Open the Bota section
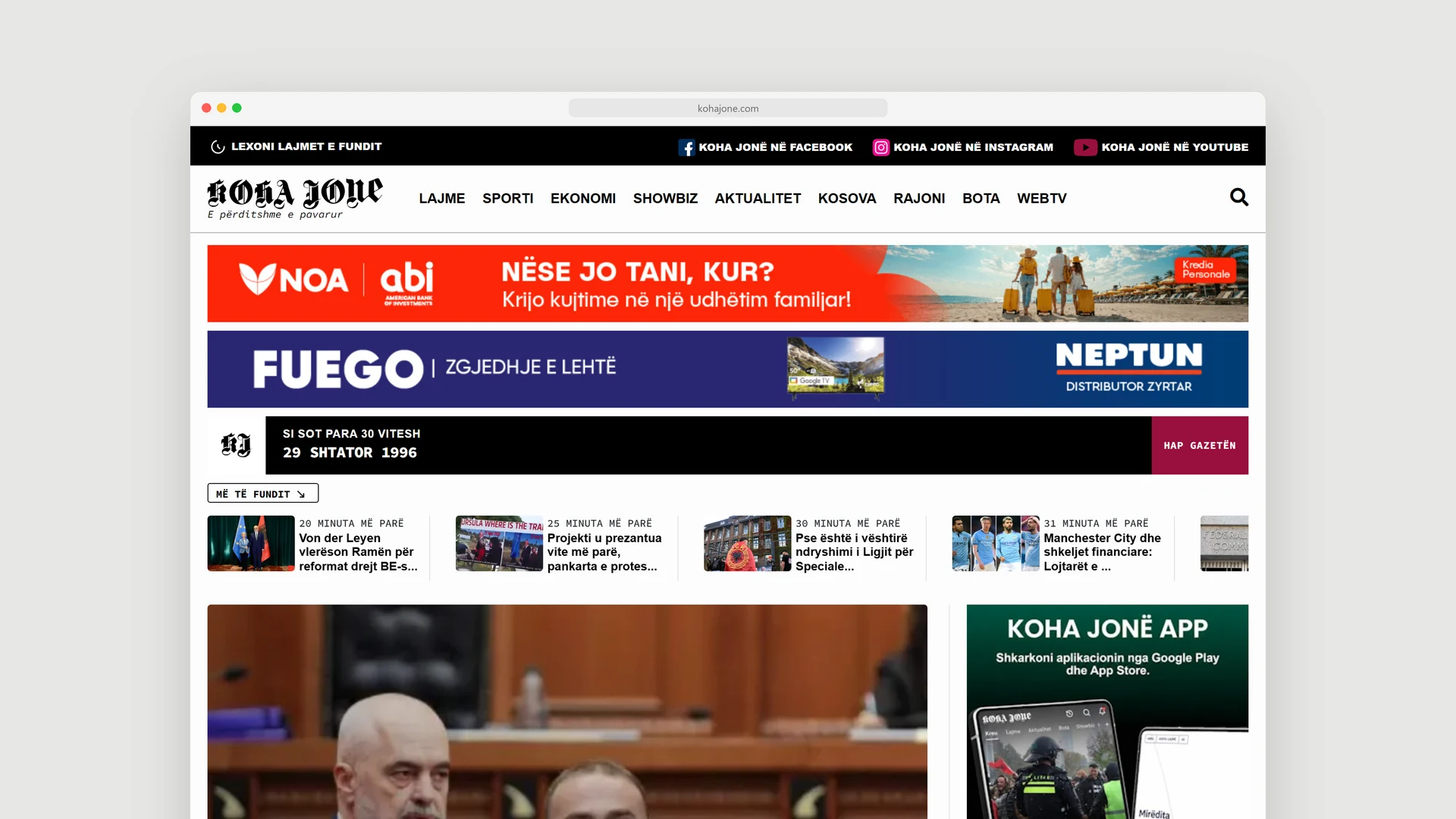 (x=981, y=198)
